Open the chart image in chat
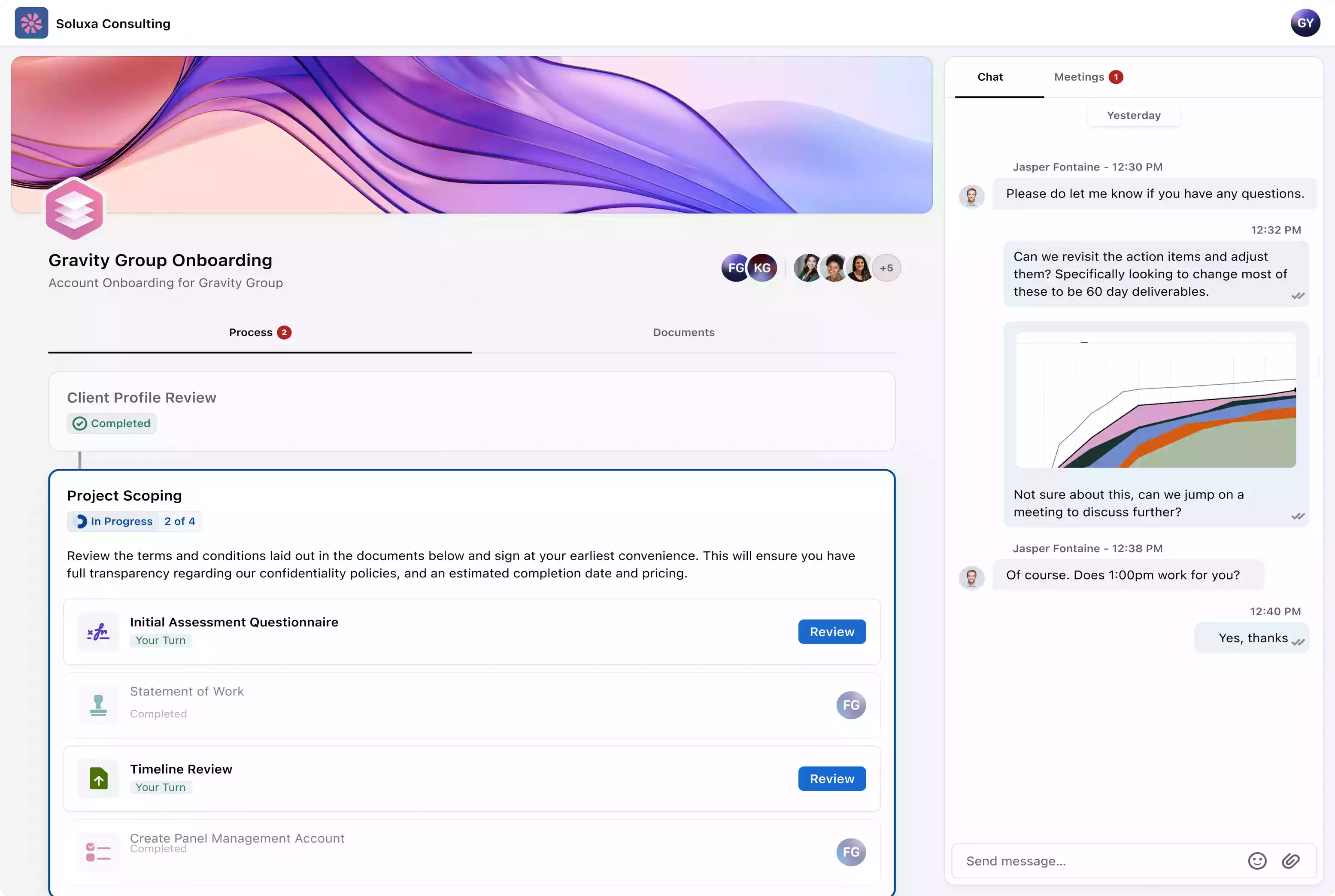The image size is (1335, 896). click(1155, 400)
